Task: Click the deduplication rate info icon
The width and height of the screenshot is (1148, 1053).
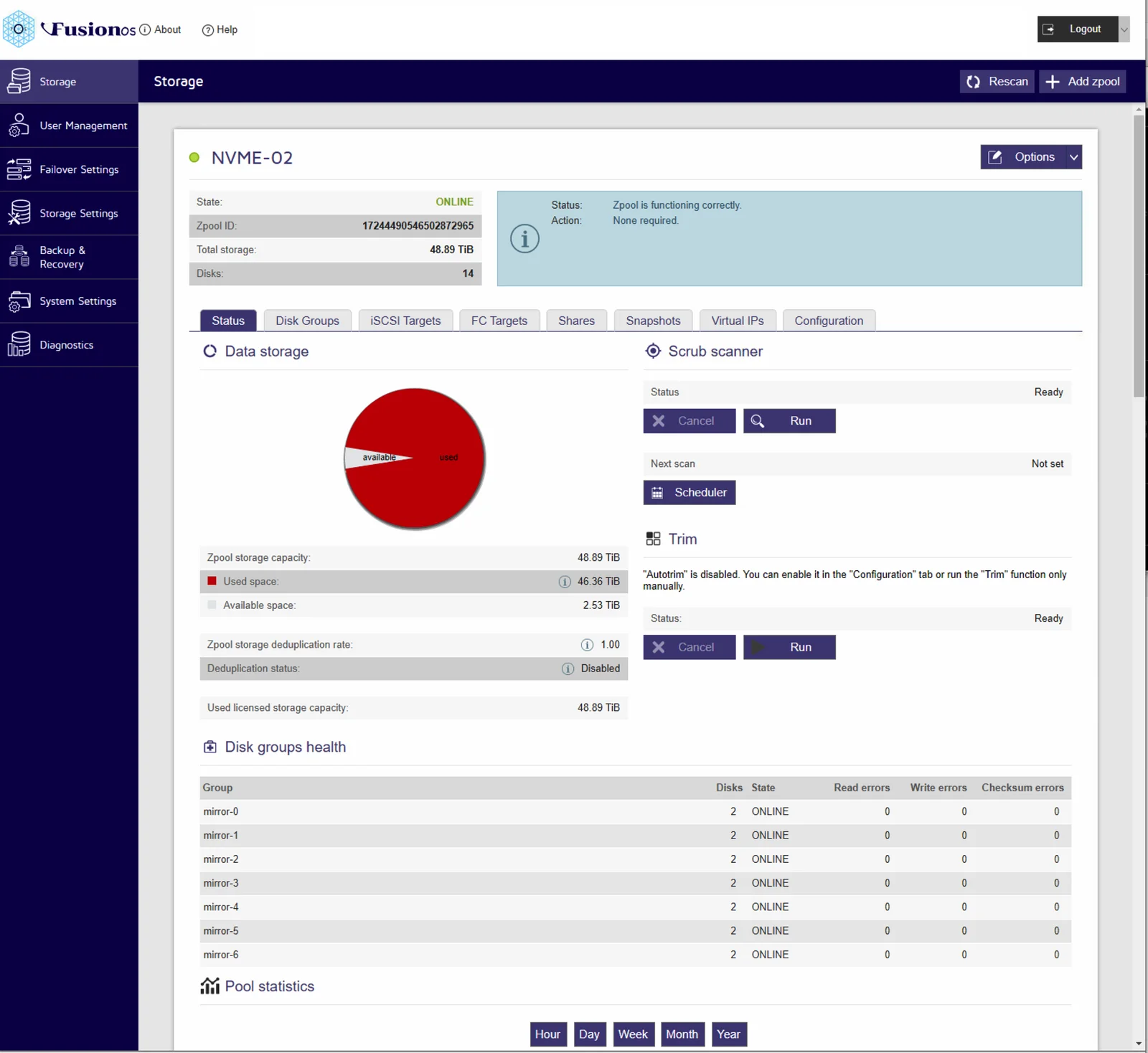Action: click(587, 645)
